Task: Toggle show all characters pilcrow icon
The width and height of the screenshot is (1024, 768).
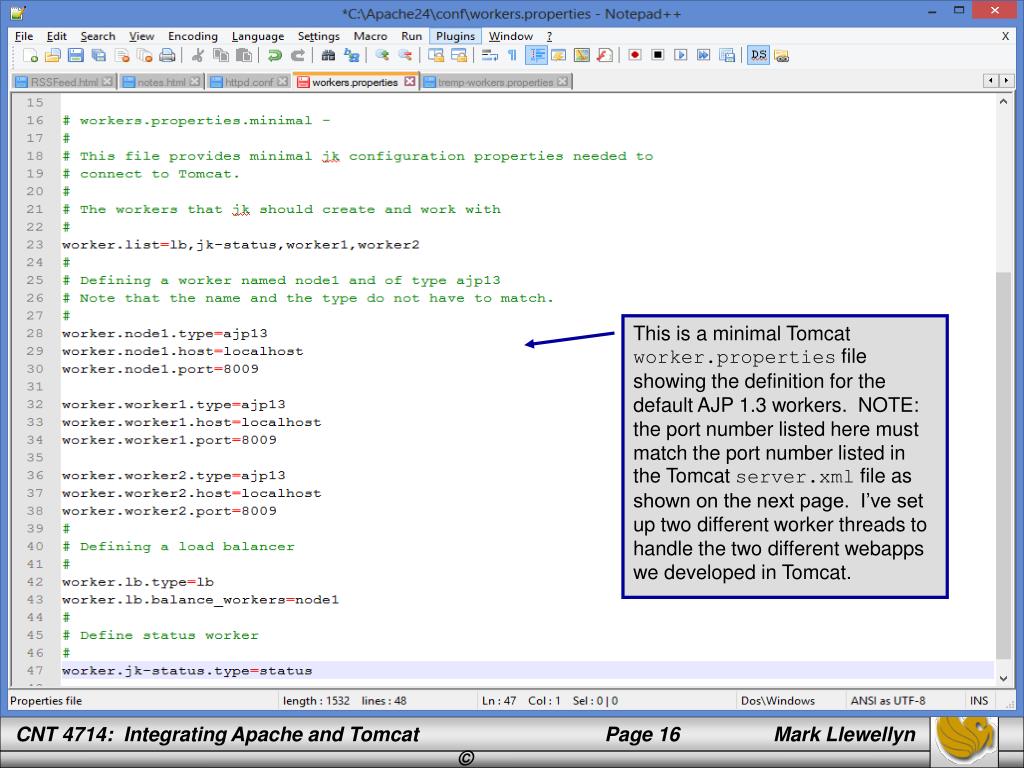Action: [x=513, y=56]
